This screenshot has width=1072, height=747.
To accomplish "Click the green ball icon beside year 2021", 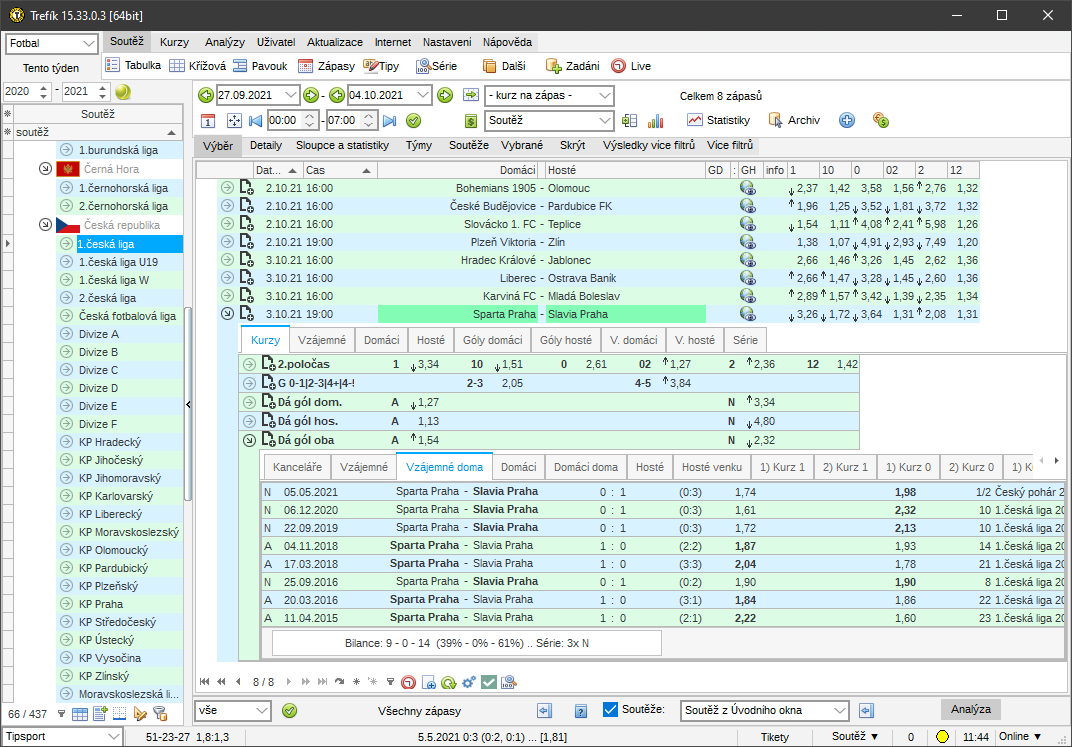I will pyautogui.click(x=123, y=92).
